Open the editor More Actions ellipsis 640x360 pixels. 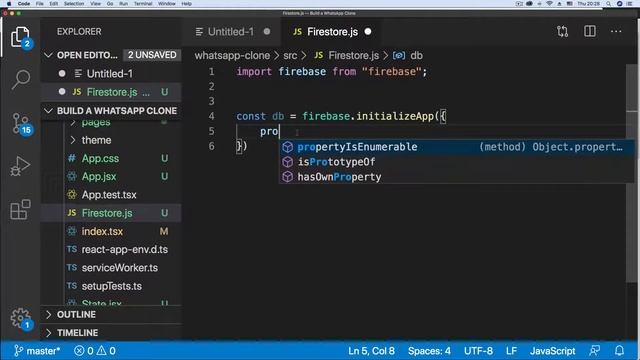pos(616,31)
